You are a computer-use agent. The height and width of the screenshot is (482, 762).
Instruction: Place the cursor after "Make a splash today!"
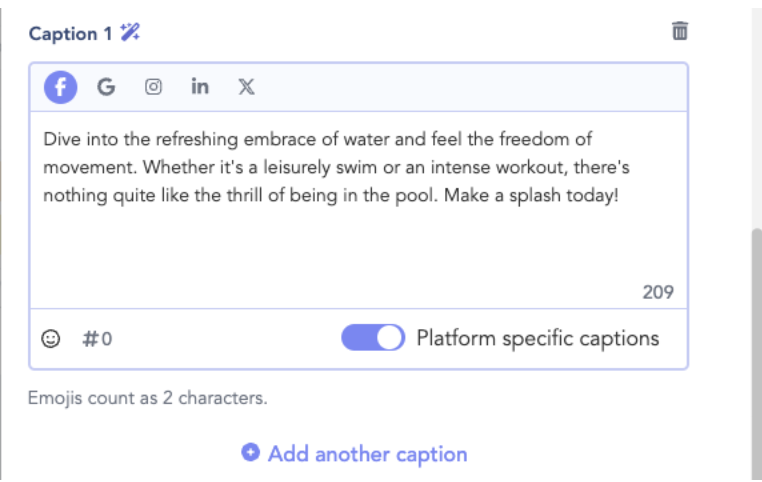pos(621,195)
